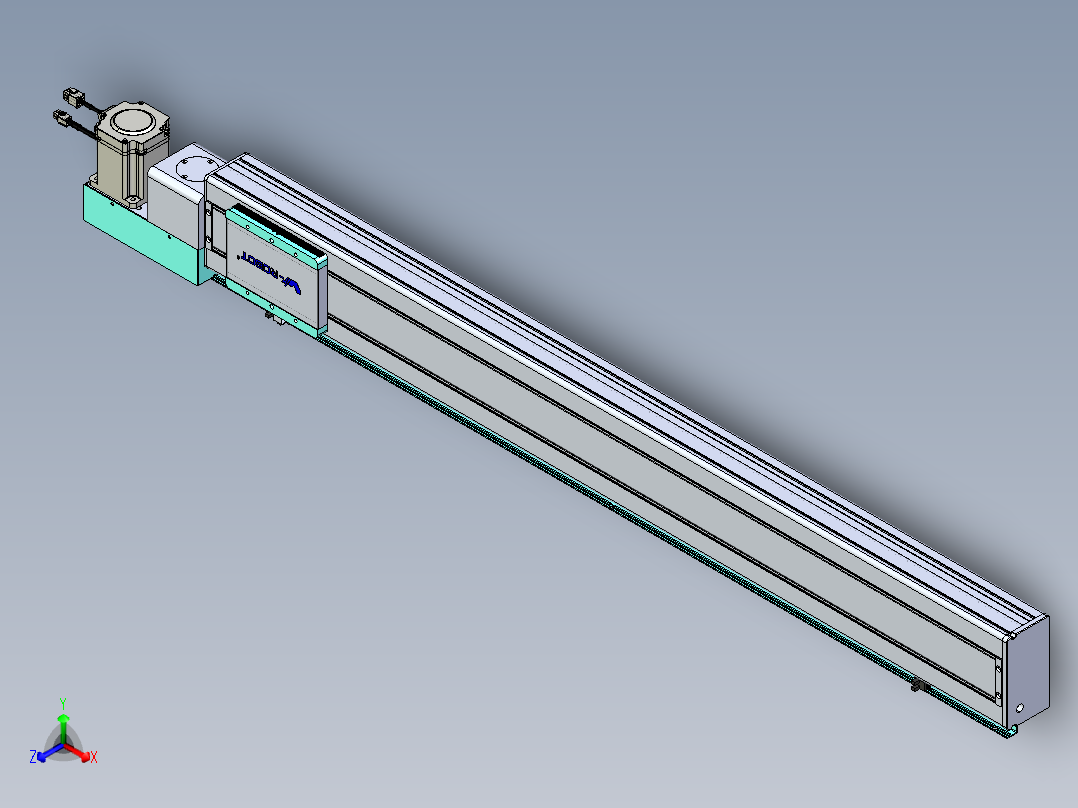Select the slider carriage with blue ROBOT logo
The height and width of the screenshot is (808, 1078).
point(276,270)
